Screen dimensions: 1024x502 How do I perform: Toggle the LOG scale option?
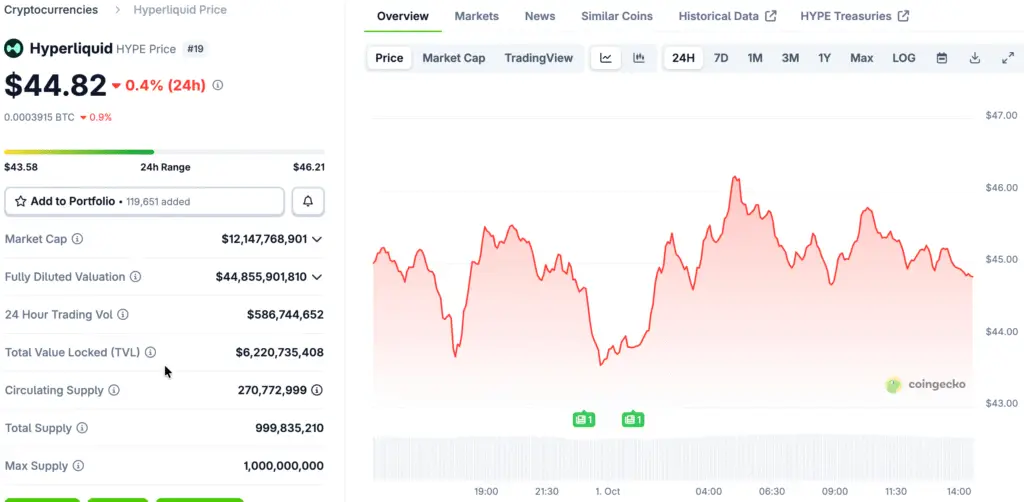(903, 58)
